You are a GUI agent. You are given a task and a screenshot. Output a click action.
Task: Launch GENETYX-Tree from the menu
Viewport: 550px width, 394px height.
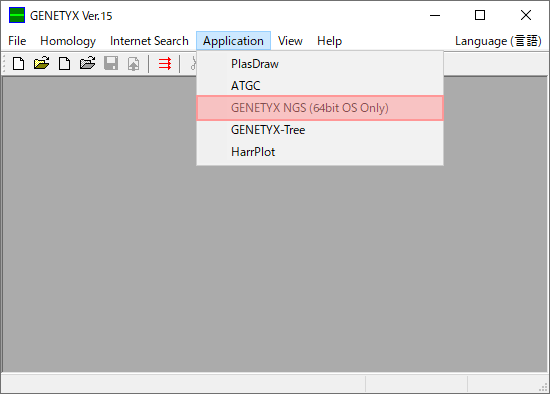click(320, 130)
